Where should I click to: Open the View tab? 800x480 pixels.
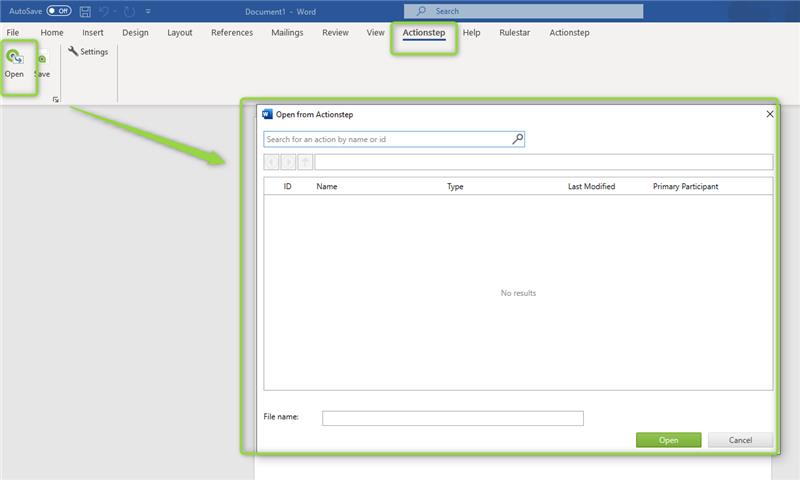[376, 33]
